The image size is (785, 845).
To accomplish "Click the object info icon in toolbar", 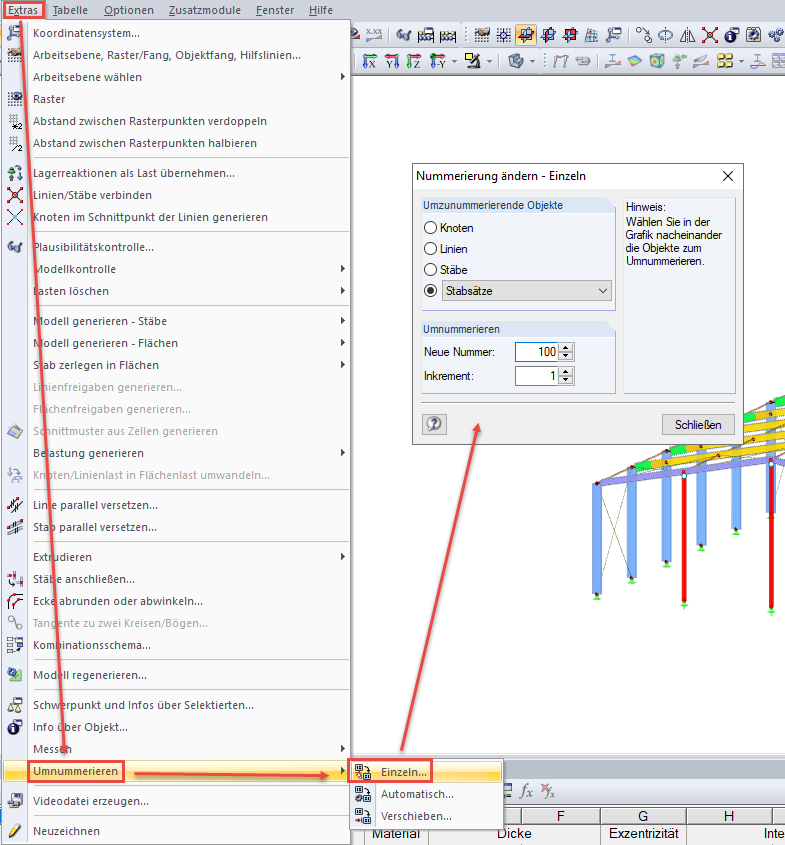I will (731, 36).
